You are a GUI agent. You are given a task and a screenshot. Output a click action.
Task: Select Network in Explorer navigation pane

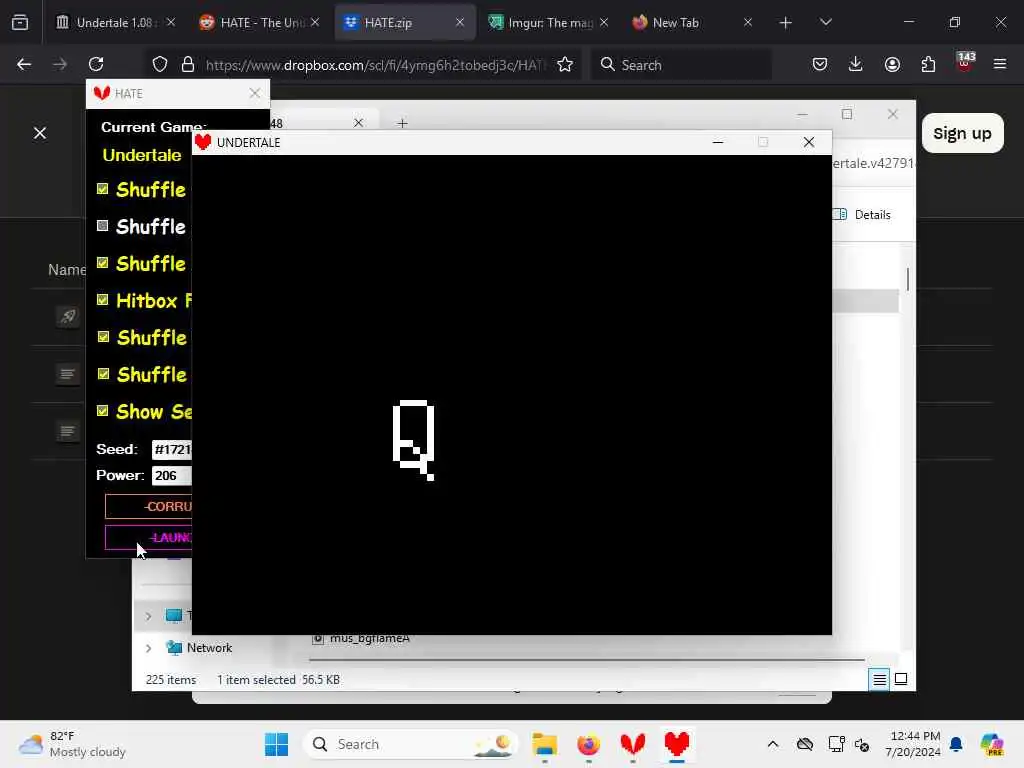click(x=209, y=648)
